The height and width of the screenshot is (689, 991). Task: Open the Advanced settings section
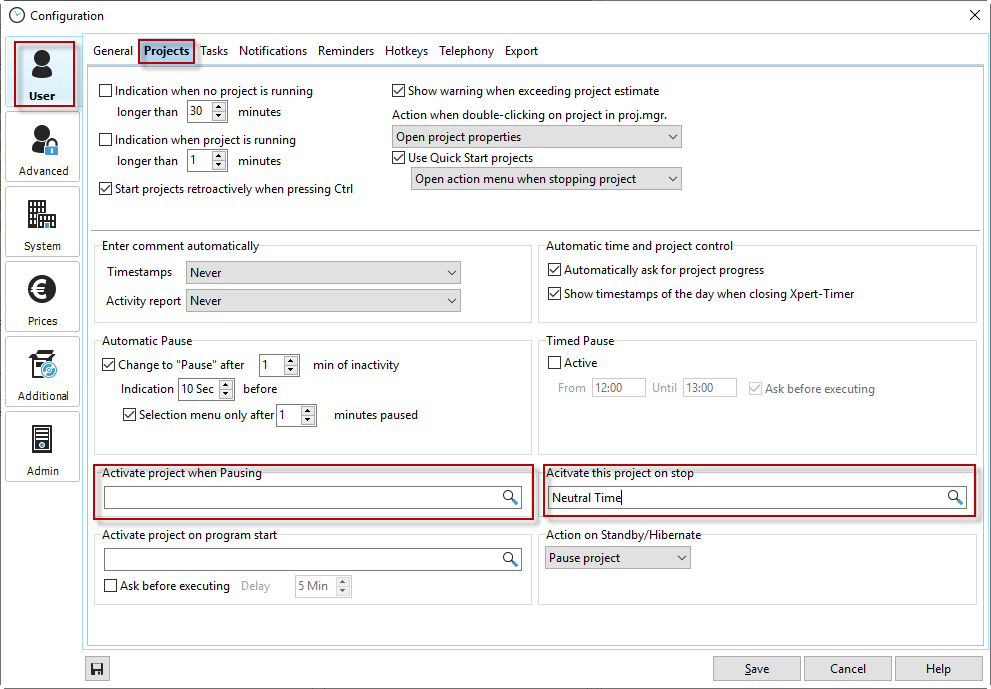point(43,149)
